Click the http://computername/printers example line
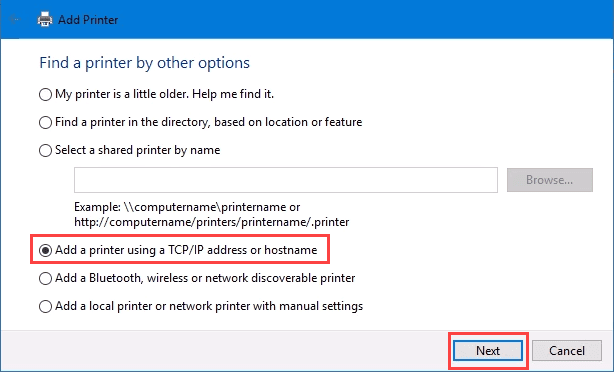 coord(211,222)
